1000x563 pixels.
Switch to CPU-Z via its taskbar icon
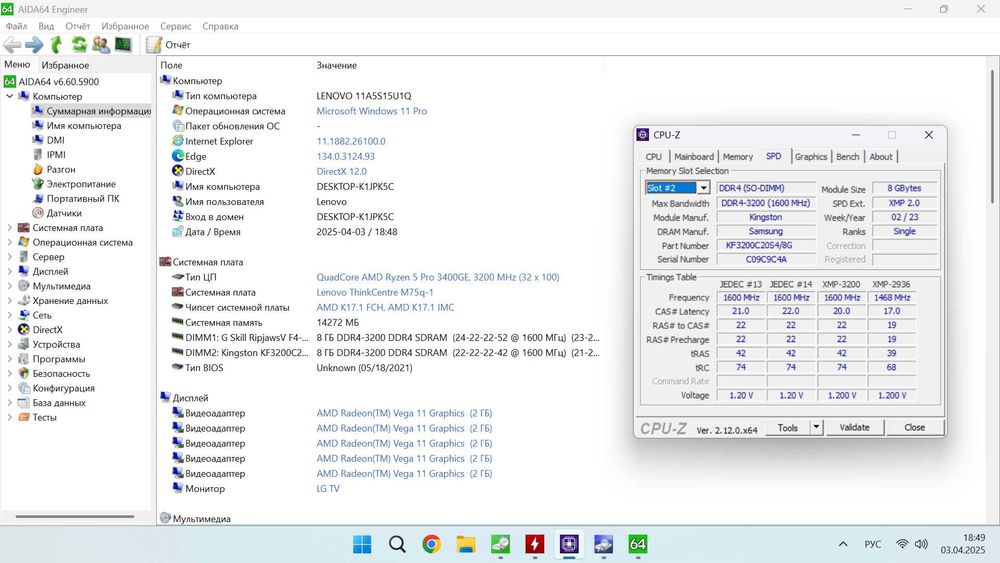[569, 544]
